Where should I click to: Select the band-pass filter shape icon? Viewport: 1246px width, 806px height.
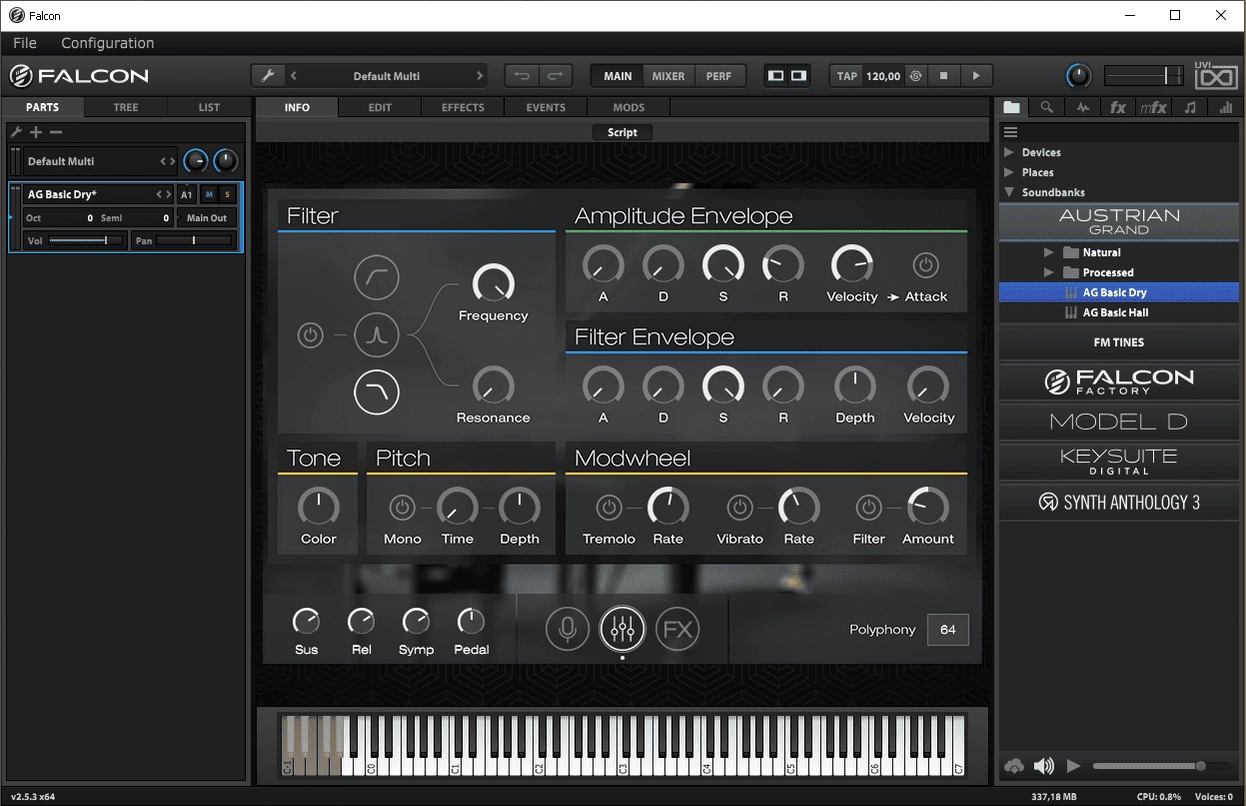376,336
